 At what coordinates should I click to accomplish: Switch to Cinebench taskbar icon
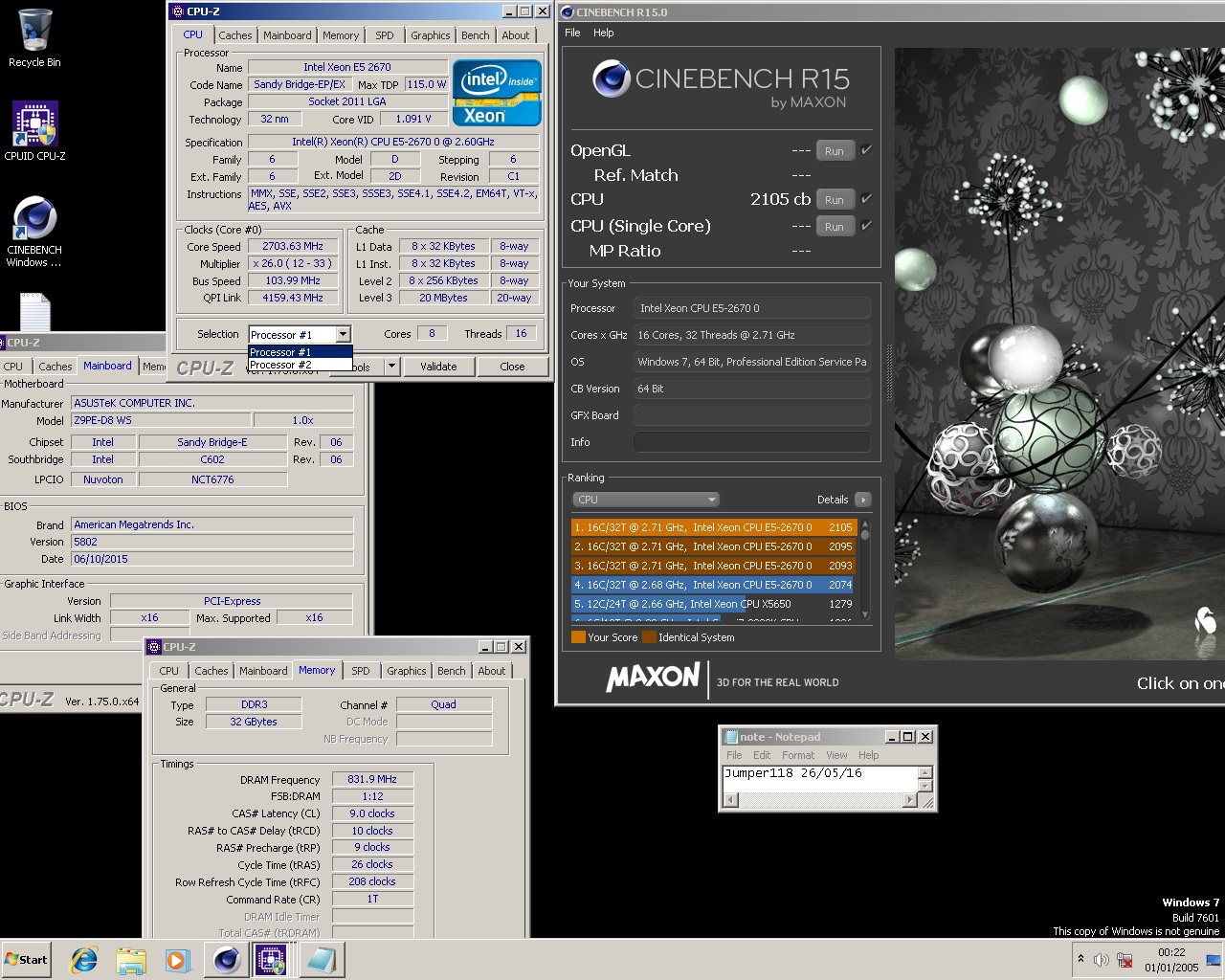(x=226, y=960)
